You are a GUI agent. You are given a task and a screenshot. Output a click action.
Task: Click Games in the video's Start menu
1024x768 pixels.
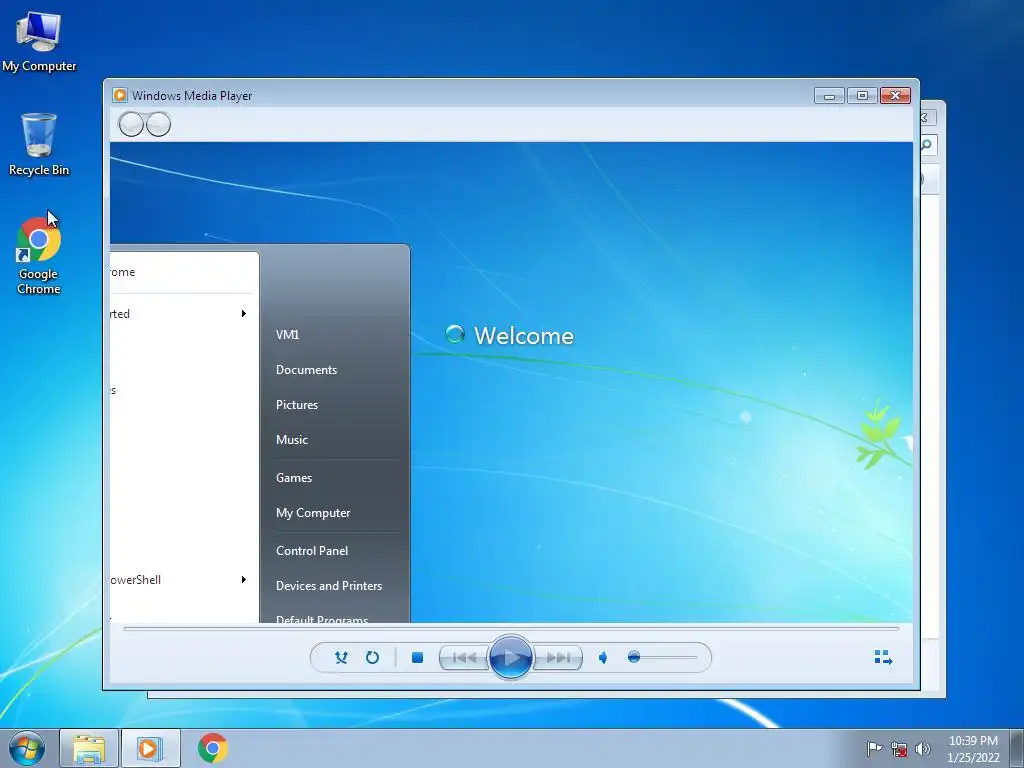(x=294, y=477)
